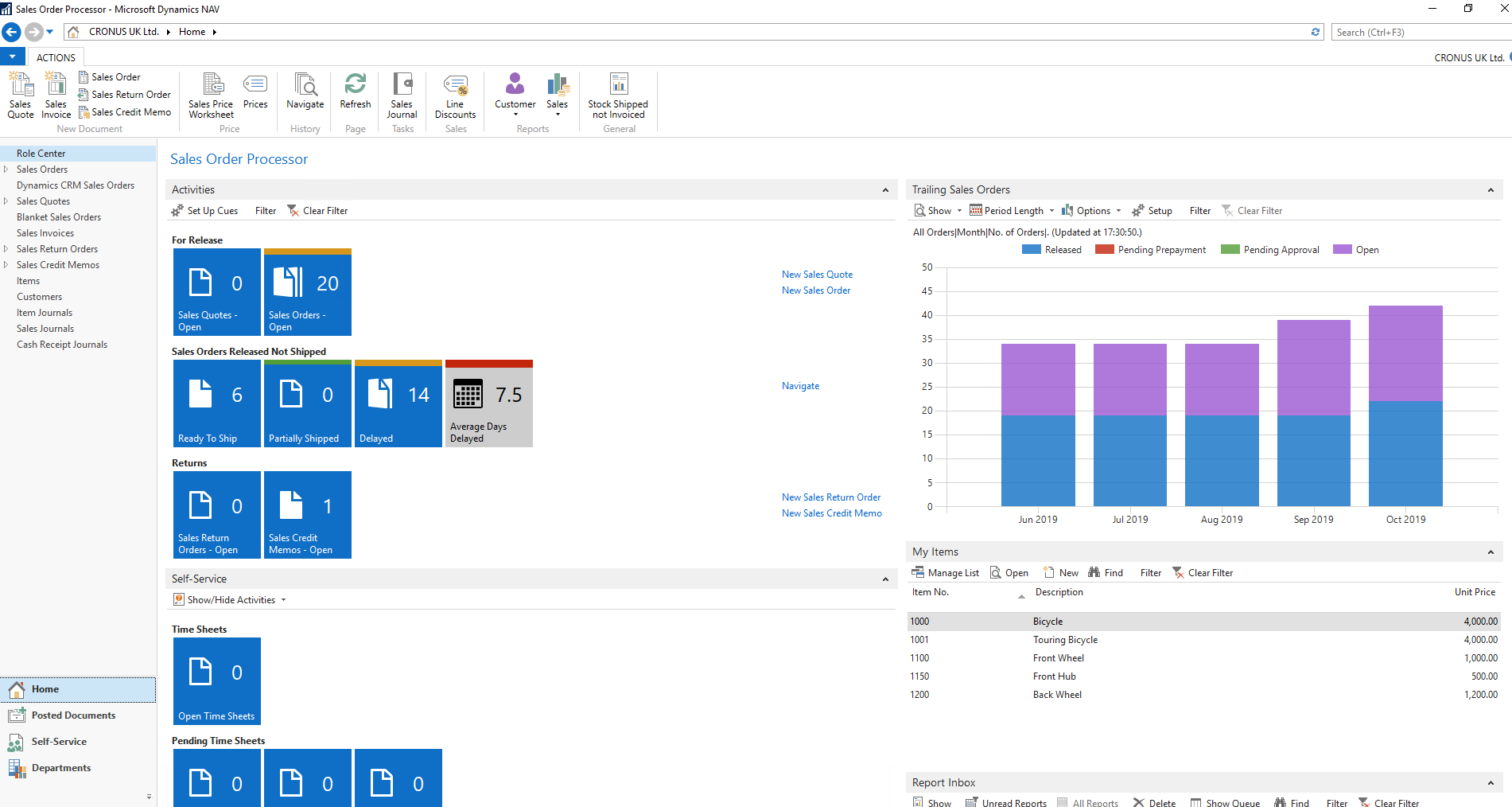Expand the Sales Orders tree node

[6, 170]
